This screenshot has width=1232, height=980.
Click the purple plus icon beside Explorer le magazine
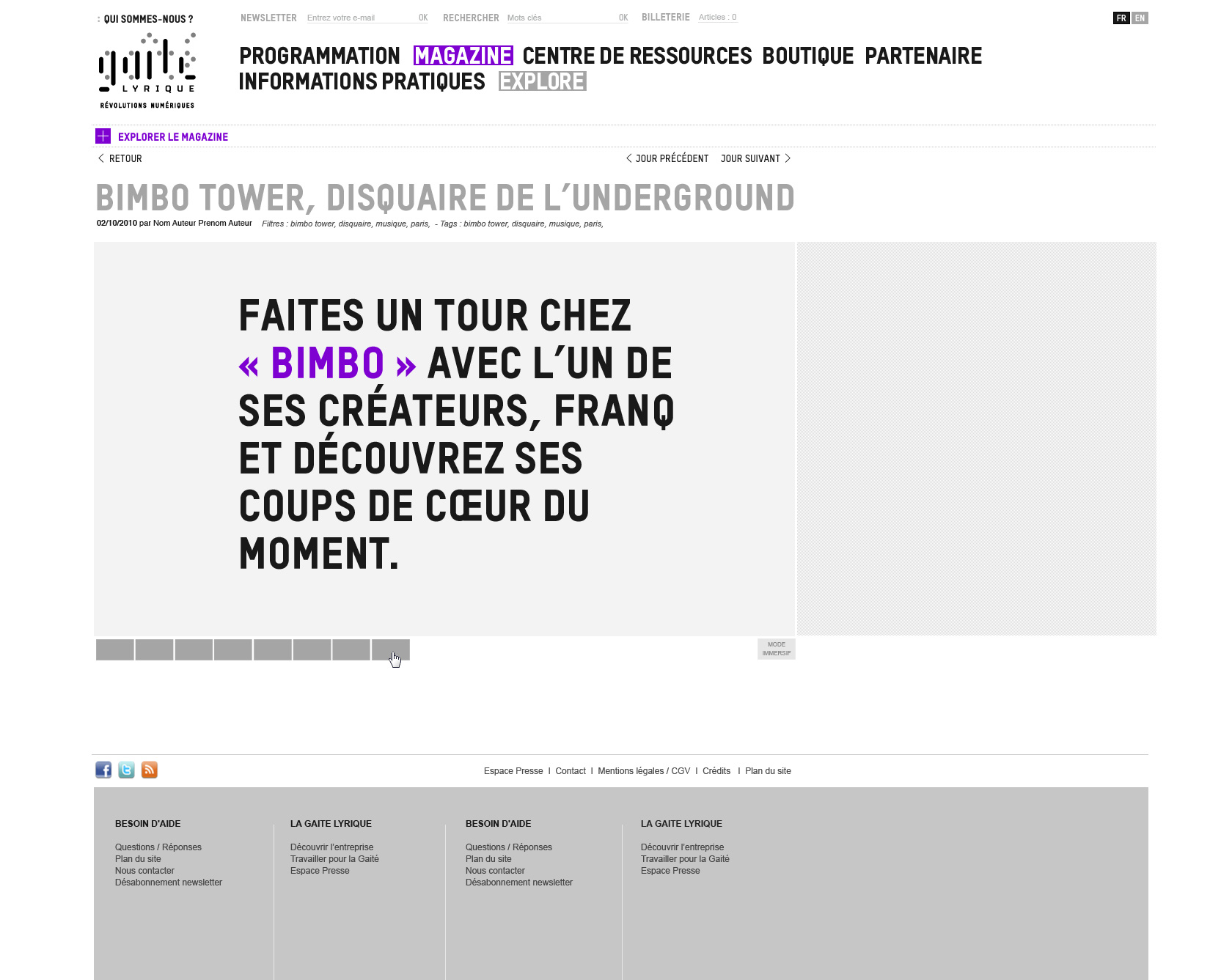pos(103,136)
